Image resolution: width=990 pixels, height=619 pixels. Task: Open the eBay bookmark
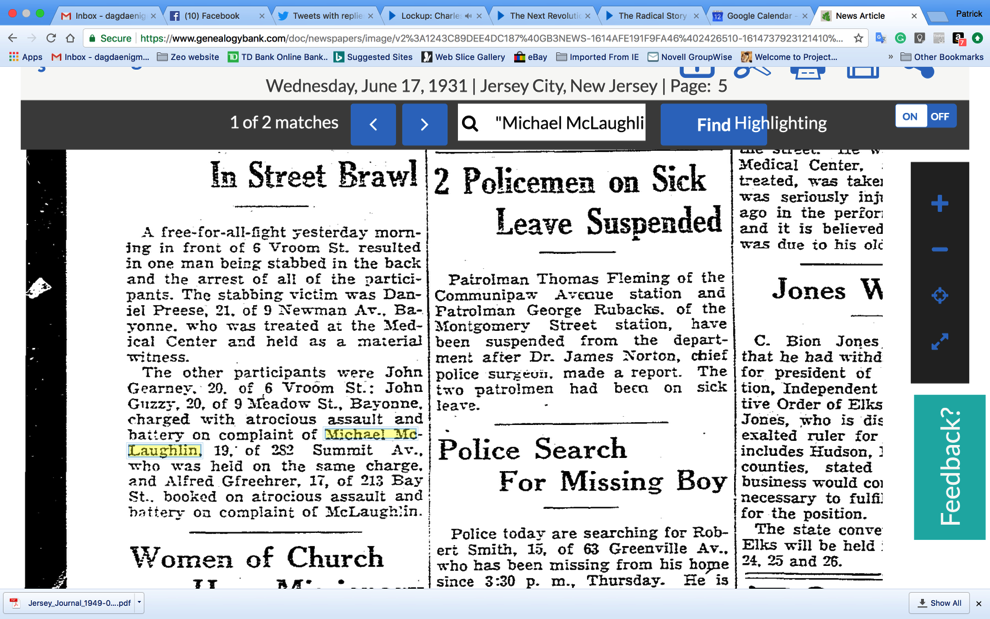click(x=530, y=57)
